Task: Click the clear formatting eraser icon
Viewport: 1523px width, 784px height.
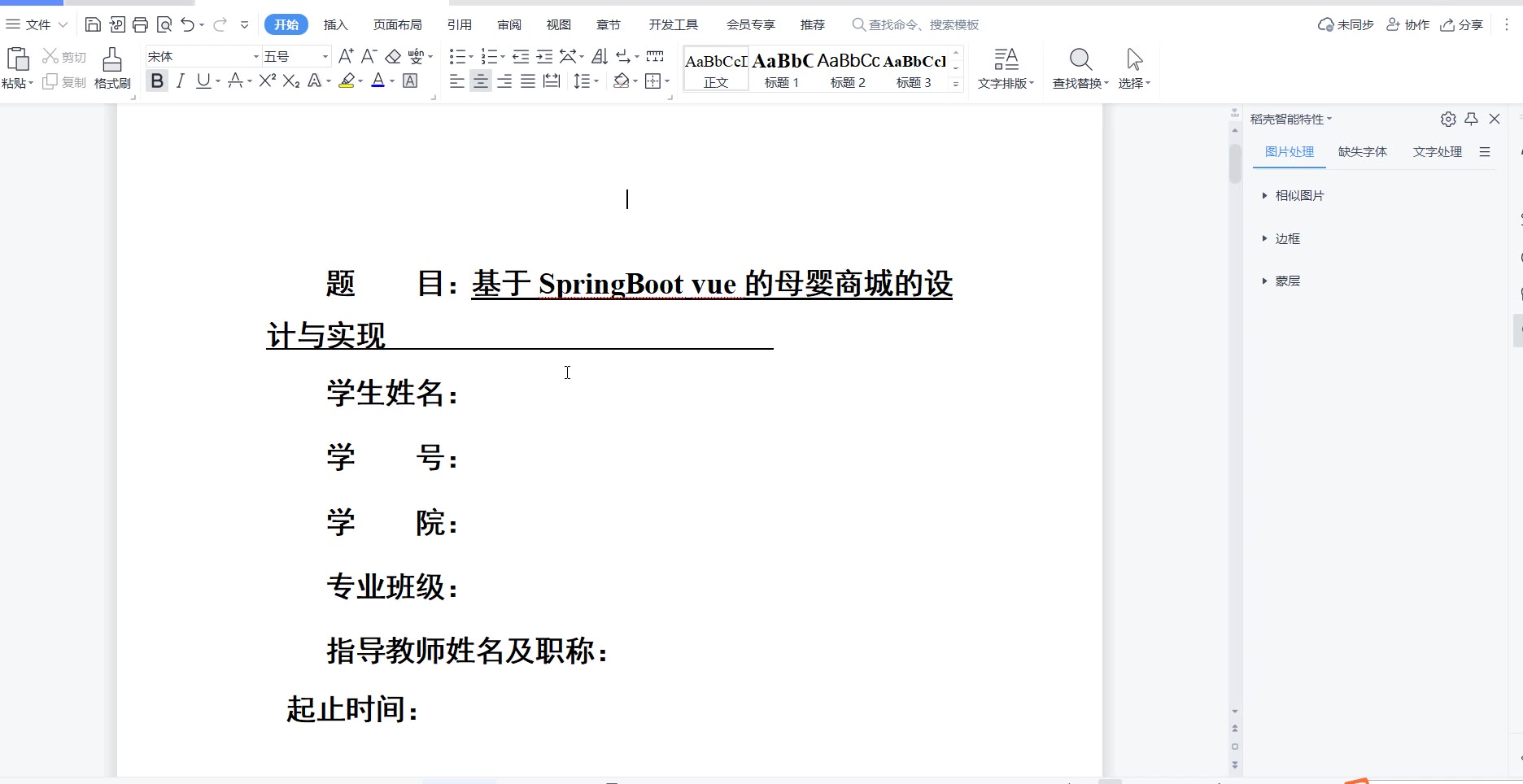Action: 393,56
